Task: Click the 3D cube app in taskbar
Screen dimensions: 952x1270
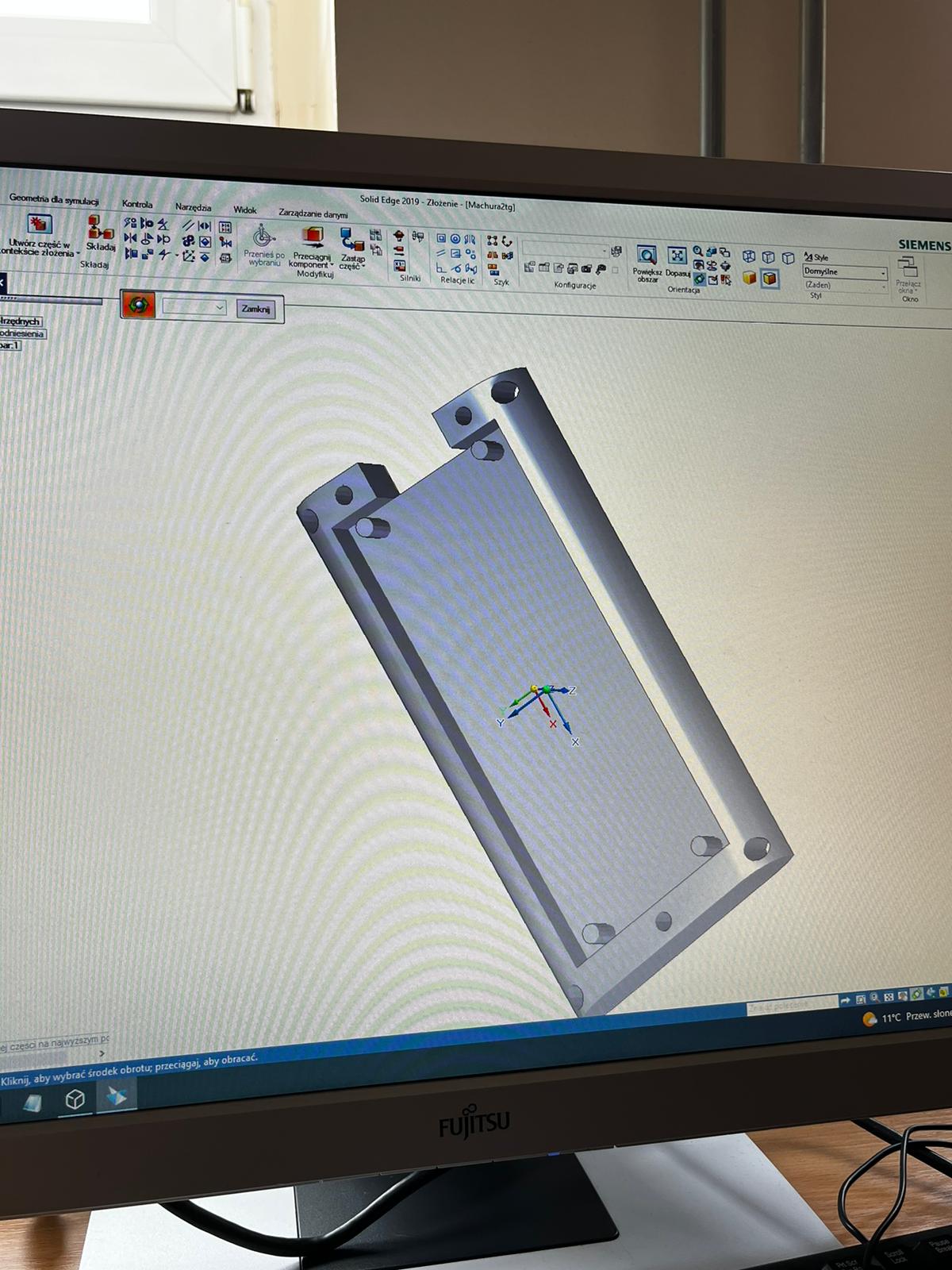Action: point(75,1099)
